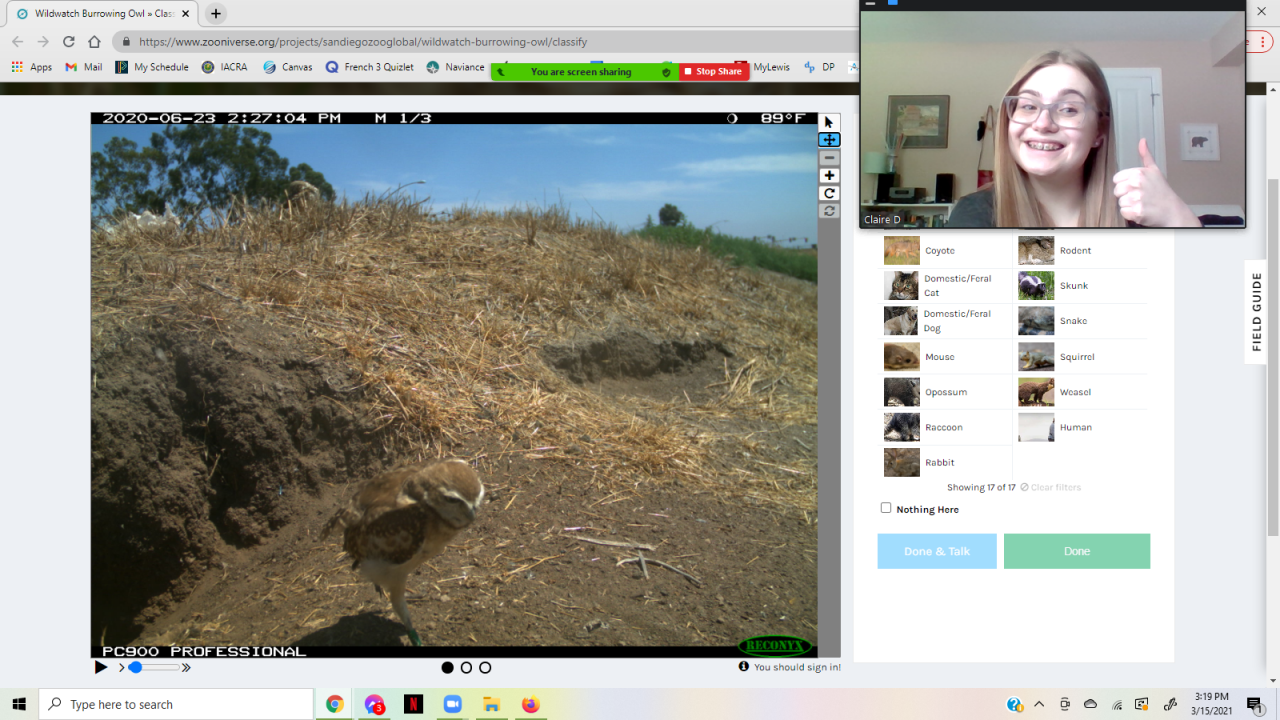Viewport: 1280px width, 720px height.
Task: Play the image sequence
Action: pyautogui.click(x=101, y=667)
